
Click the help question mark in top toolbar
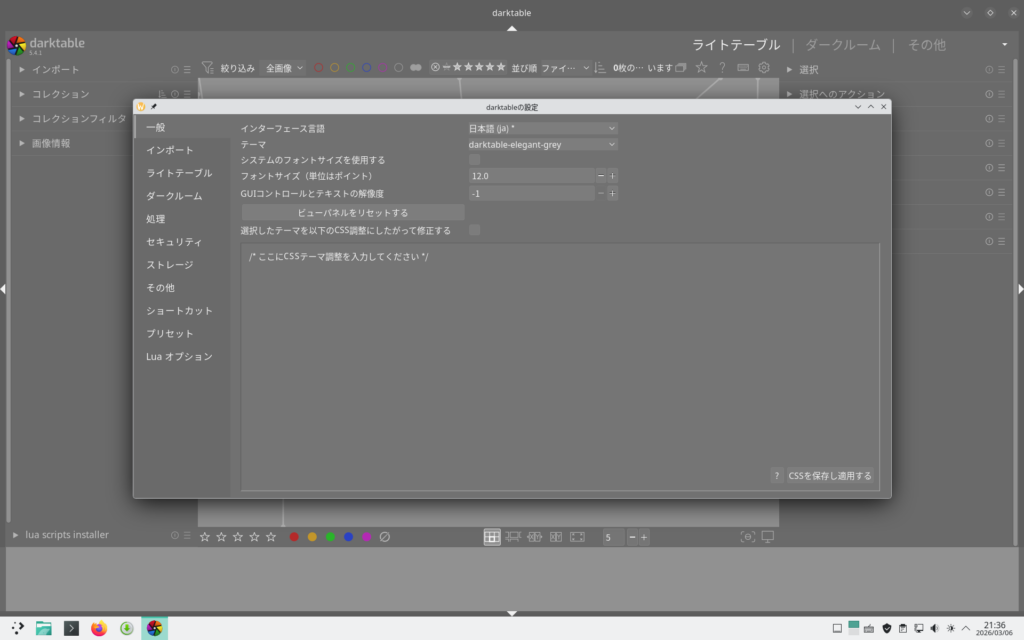pos(722,68)
